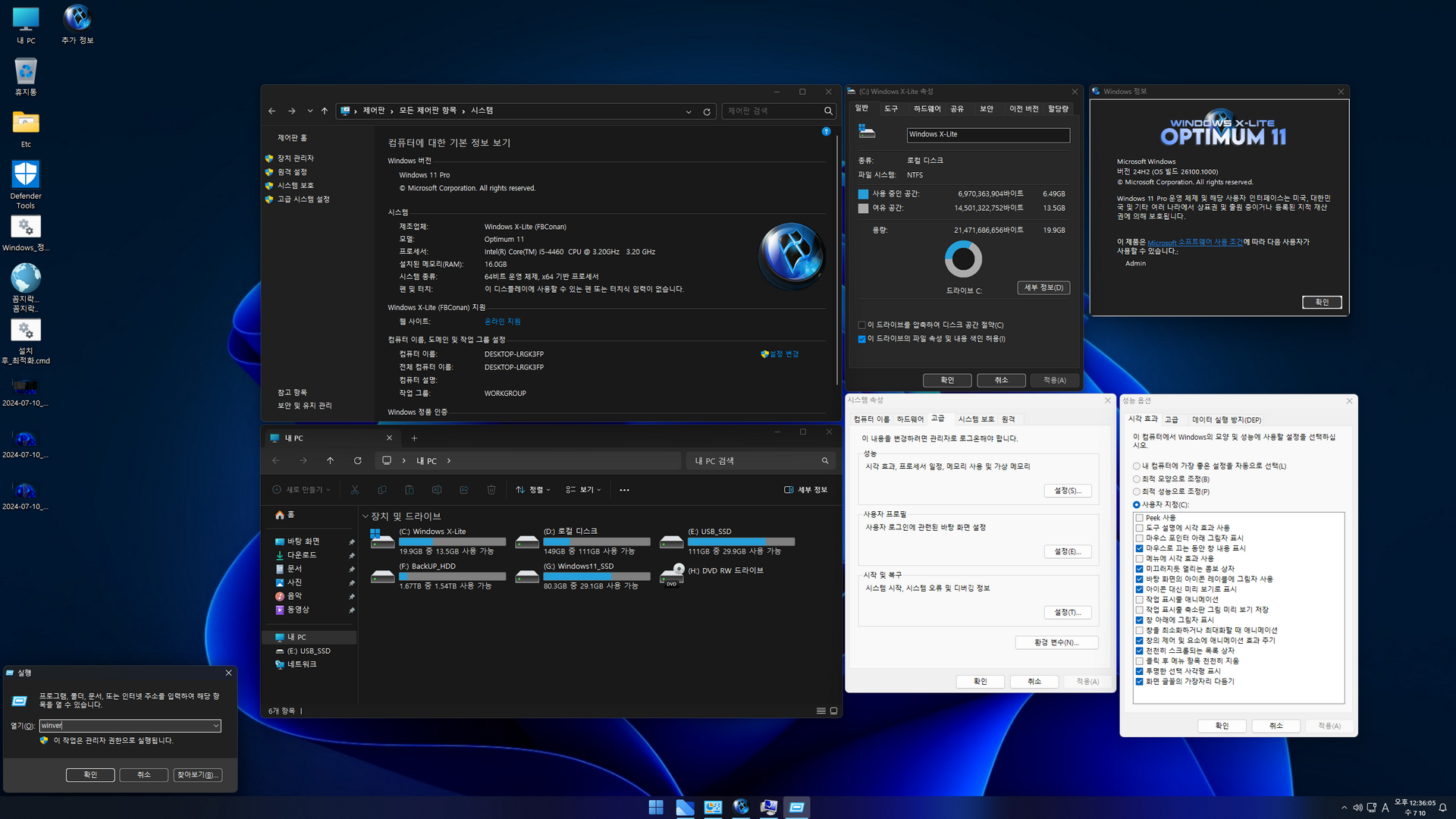Image resolution: width=1456 pixels, height=819 pixels.
Task: Open the three-dots more options menu in explorer
Action: tap(624, 490)
